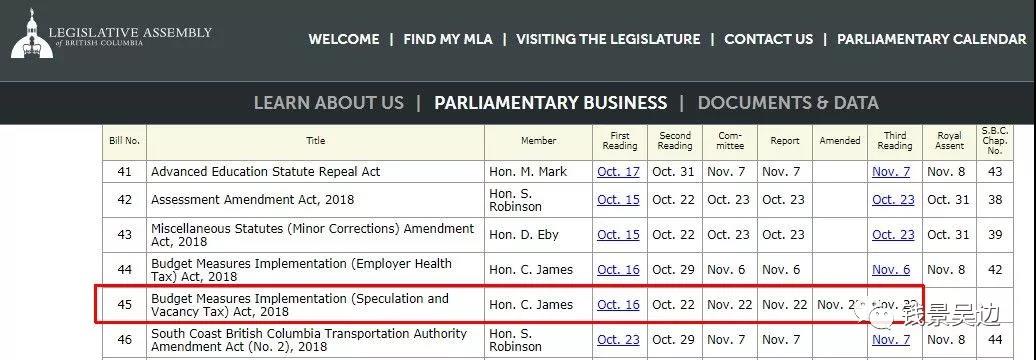Viewport: 1036px width, 360px height.
Task: Open Bill 46 first reading Oct. 23
Action: [x=618, y=340]
